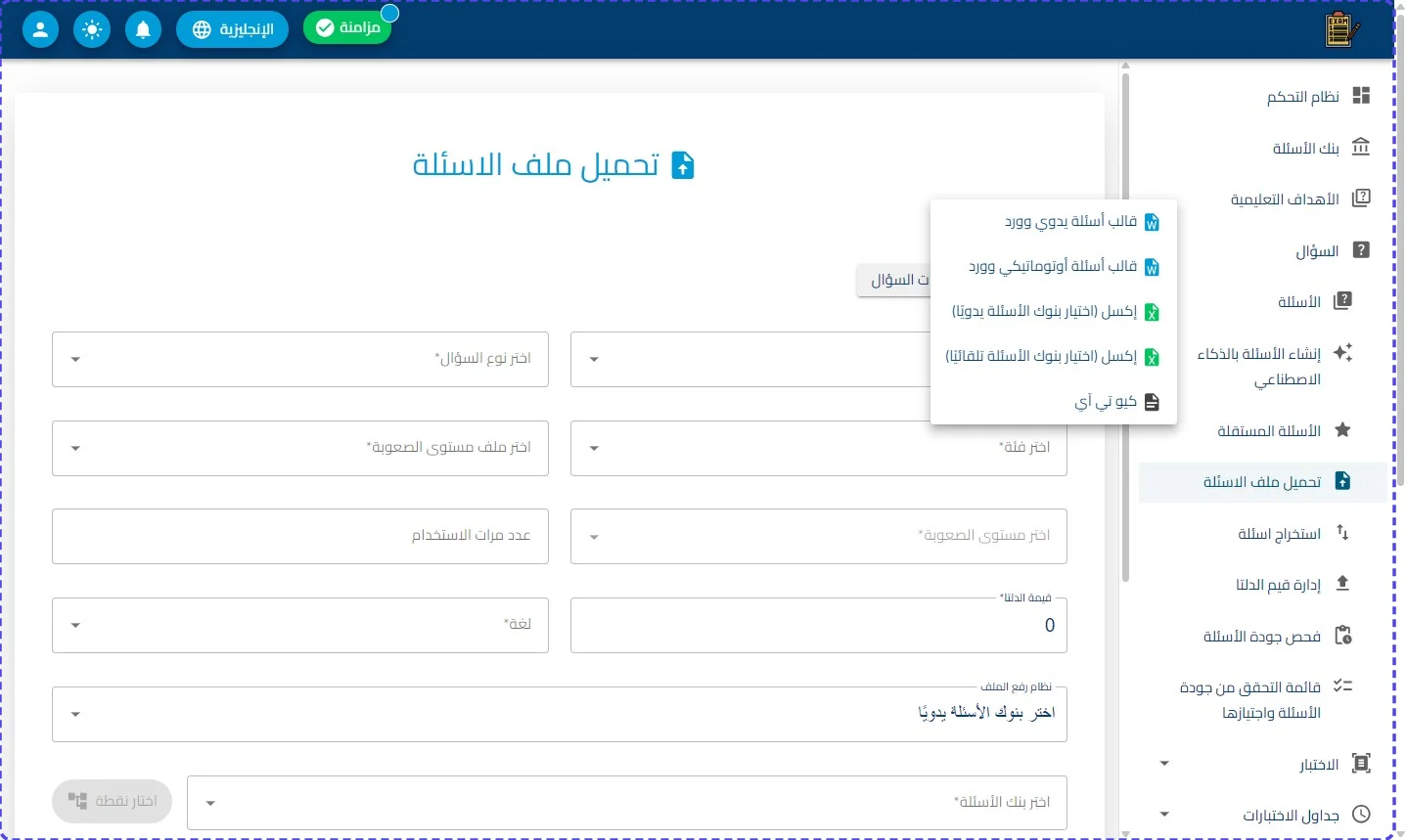Open اختر بنك الأسئلة dropdown

tap(627, 803)
